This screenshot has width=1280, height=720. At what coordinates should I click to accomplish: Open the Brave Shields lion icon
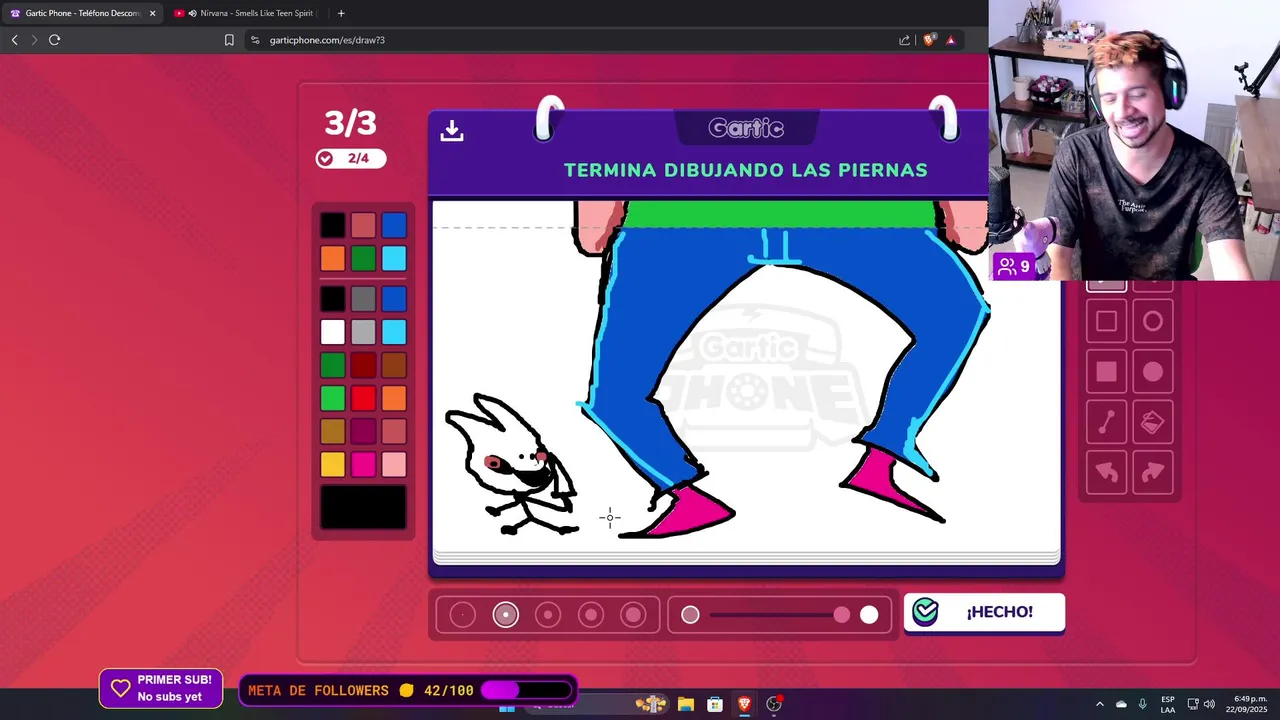[x=929, y=40]
